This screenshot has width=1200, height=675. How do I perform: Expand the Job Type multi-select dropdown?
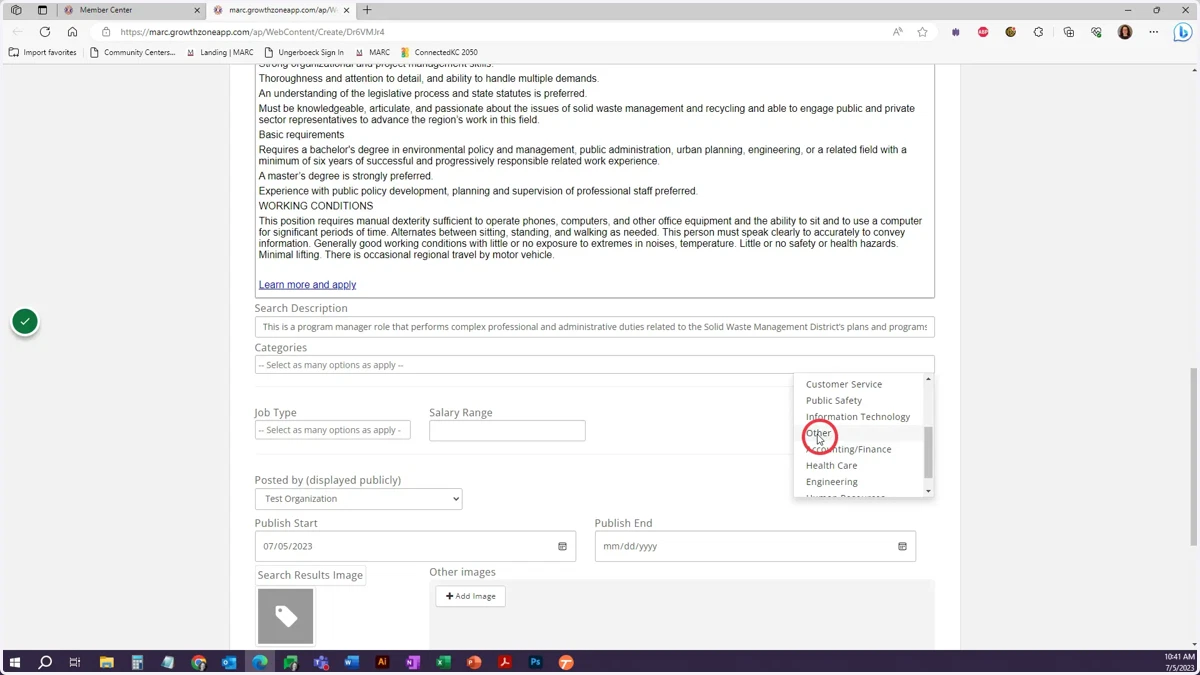click(332, 430)
